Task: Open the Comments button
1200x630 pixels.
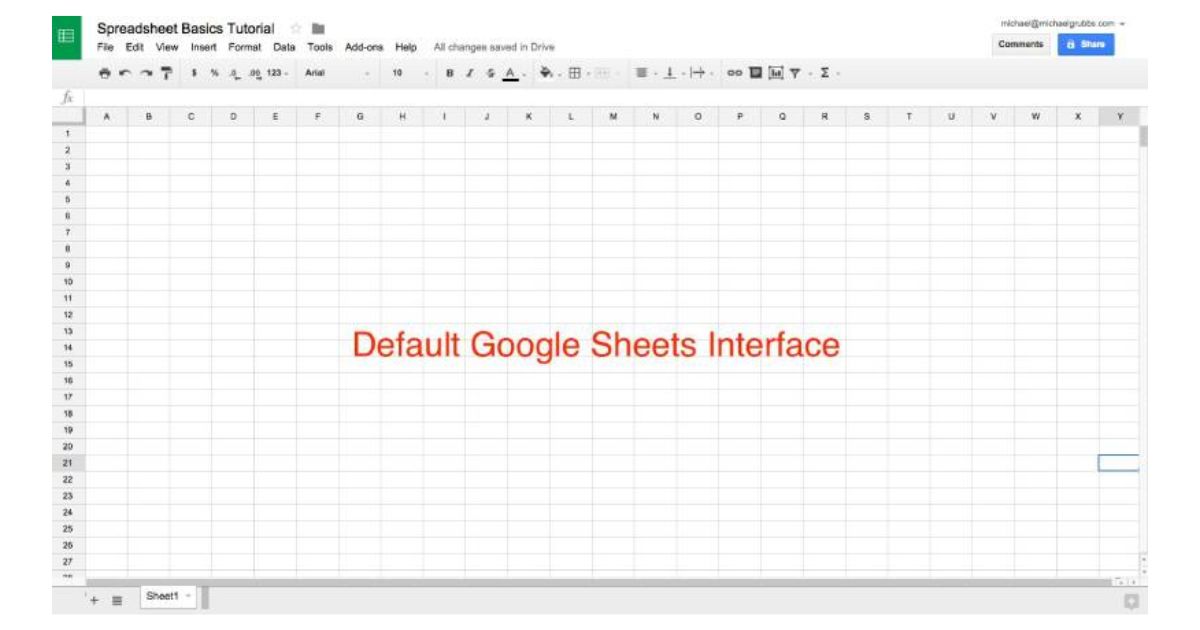Action: point(1021,44)
